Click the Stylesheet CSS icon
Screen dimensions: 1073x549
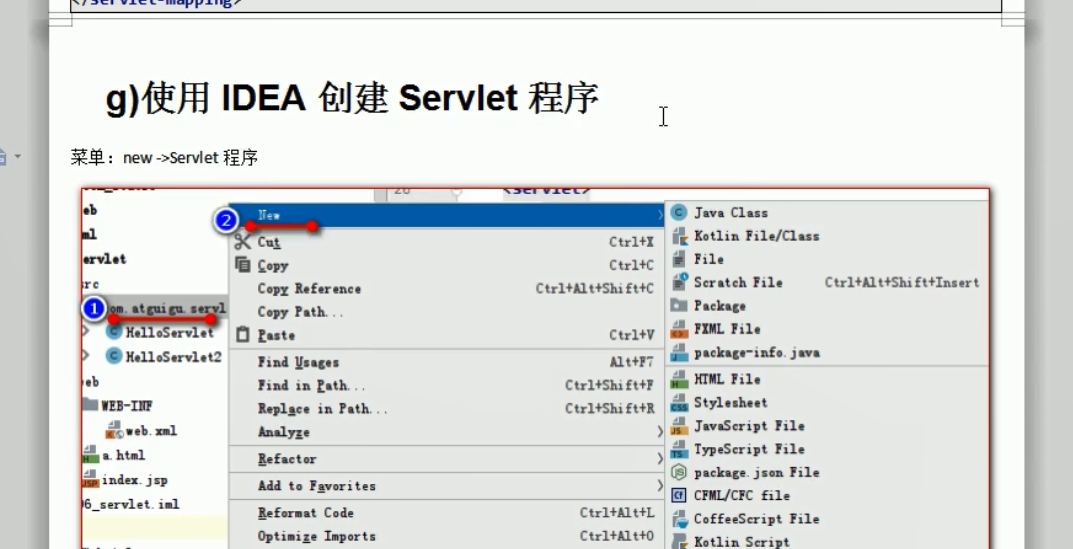[679, 403]
